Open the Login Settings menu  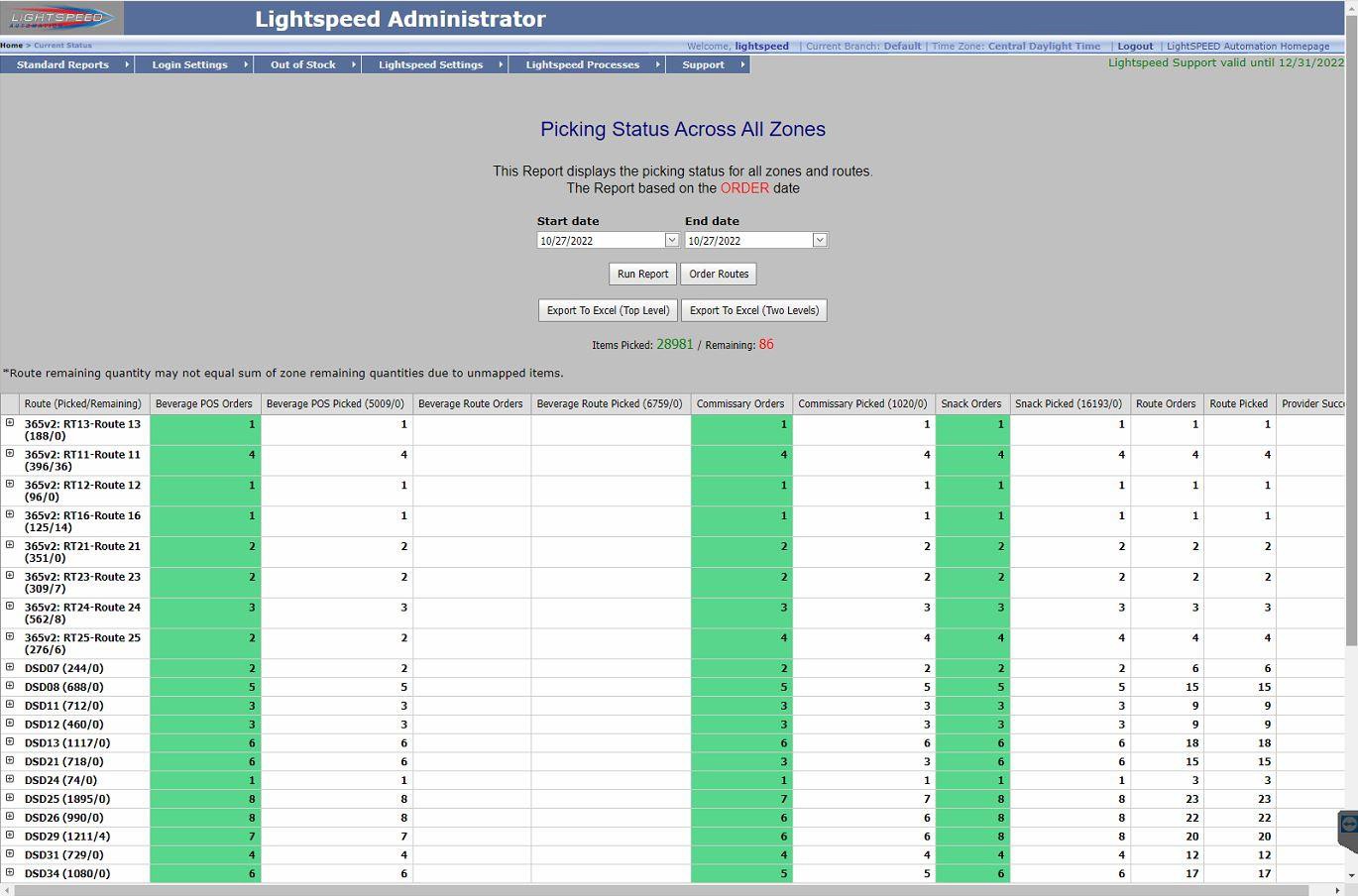coord(194,64)
